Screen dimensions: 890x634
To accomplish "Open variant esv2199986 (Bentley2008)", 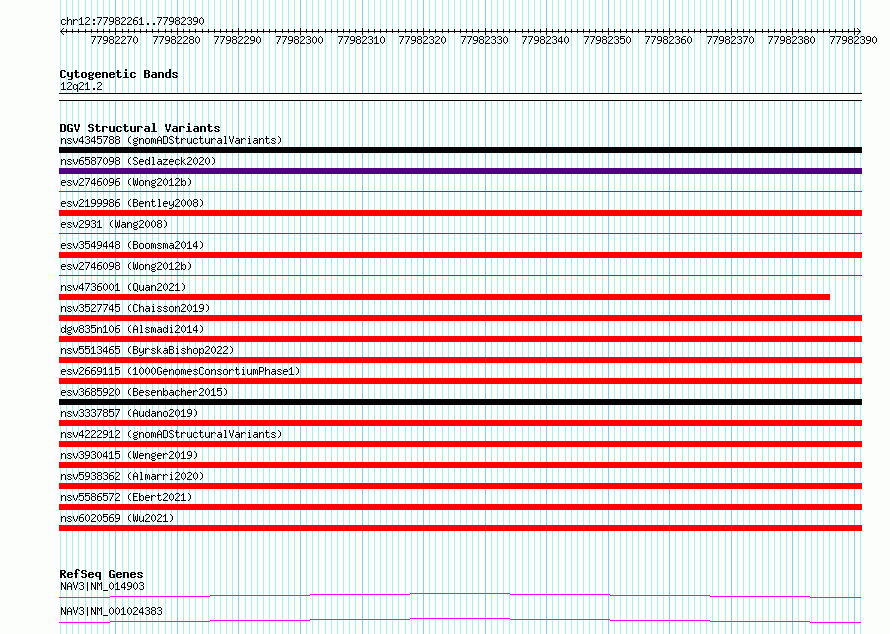I will 132,203.
